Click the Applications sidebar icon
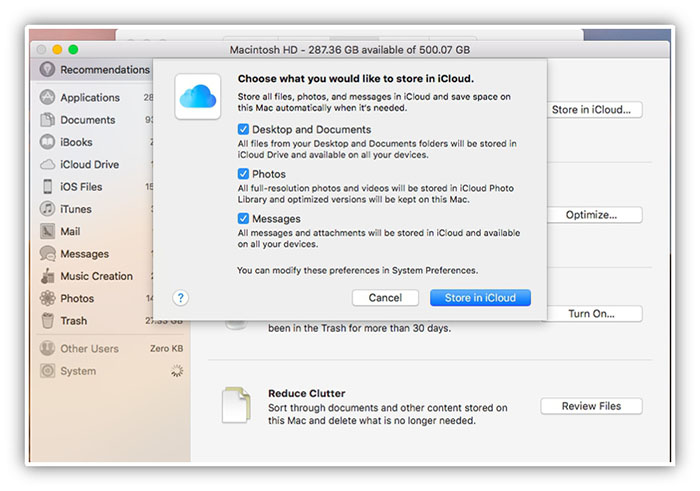This screenshot has width=700, height=491. (47, 97)
